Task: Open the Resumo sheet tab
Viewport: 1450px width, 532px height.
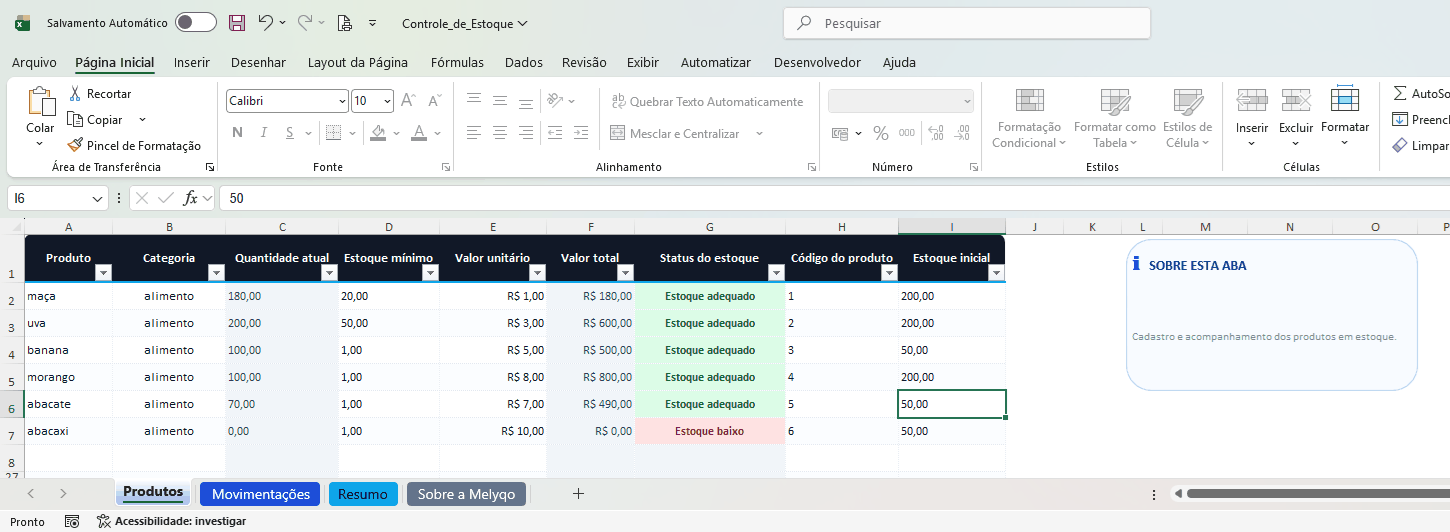Action: pyautogui.click(x=363, y=494)
